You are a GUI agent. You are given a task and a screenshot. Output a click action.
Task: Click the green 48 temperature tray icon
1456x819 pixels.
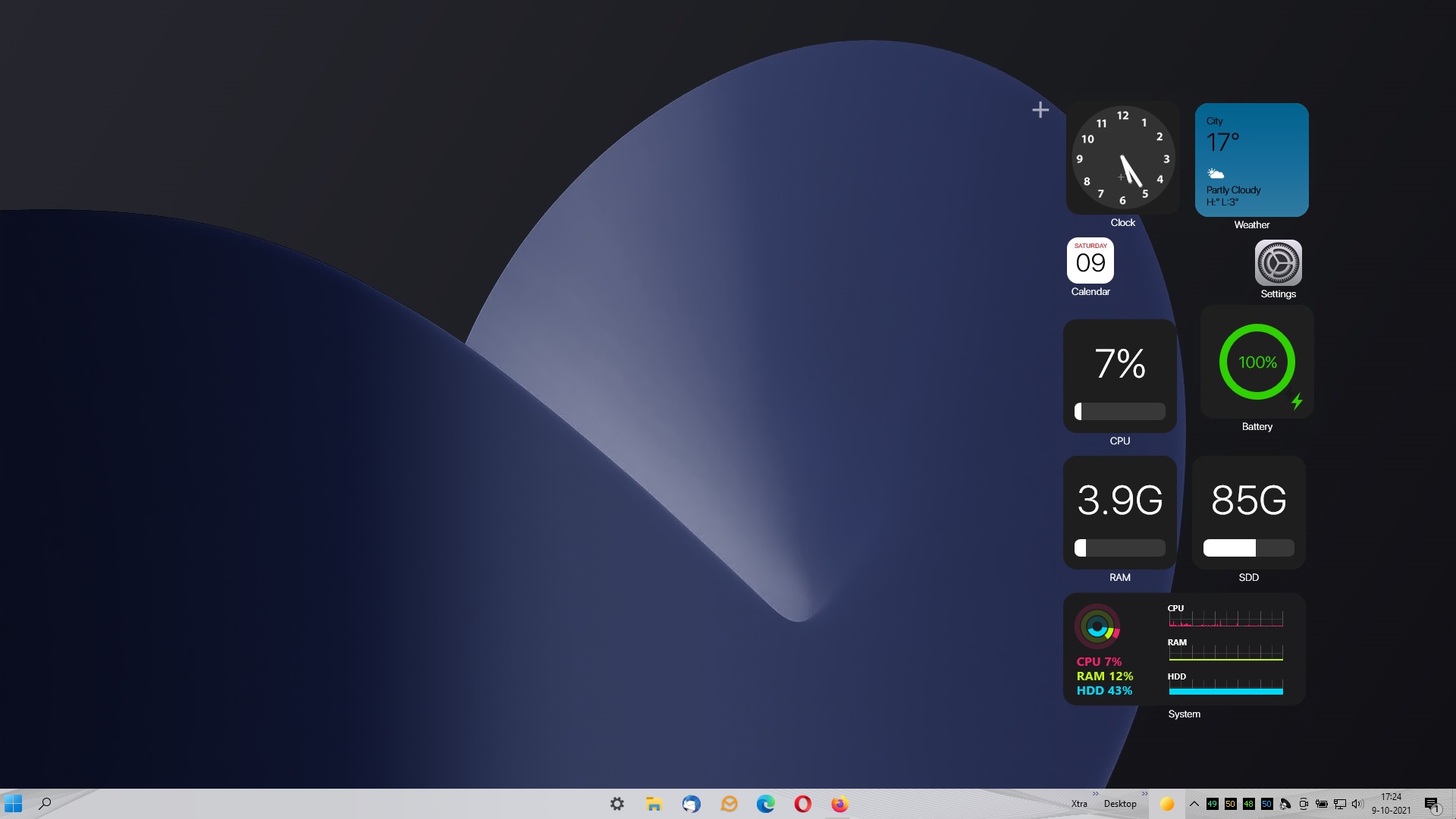pos(1248,804)
